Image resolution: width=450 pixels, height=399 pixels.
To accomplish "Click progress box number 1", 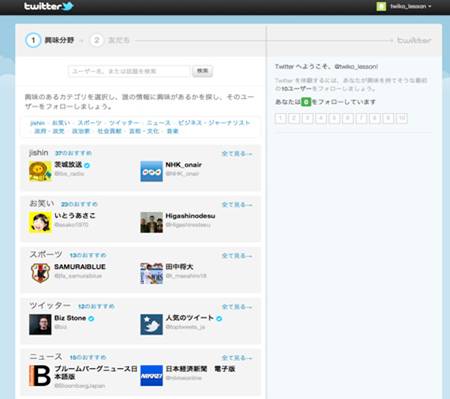I will (x=281, y=118).
